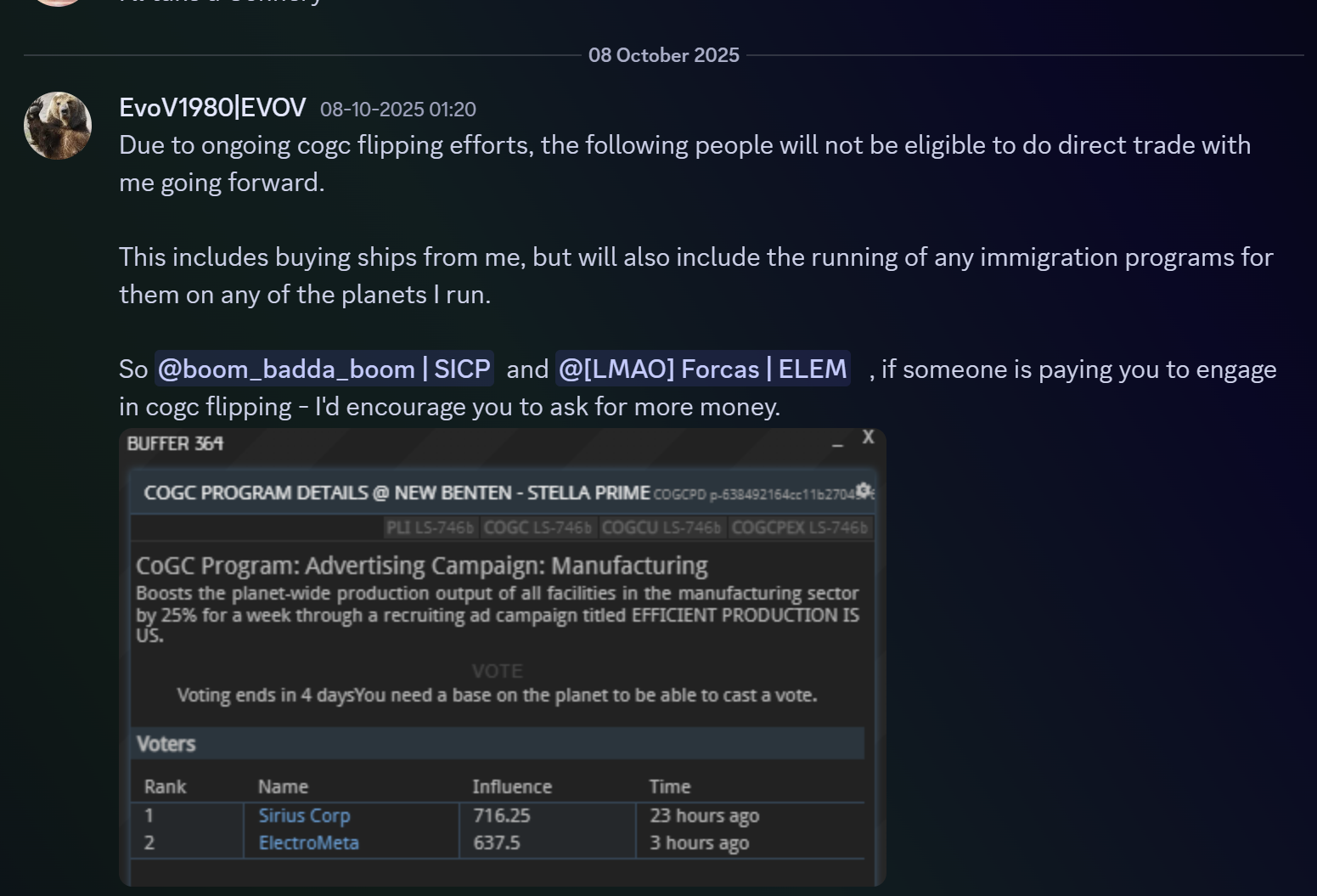Click EvoV1980's bear avatar picture
Viewport: 1317px width, 896px height.
pos(58,126)
